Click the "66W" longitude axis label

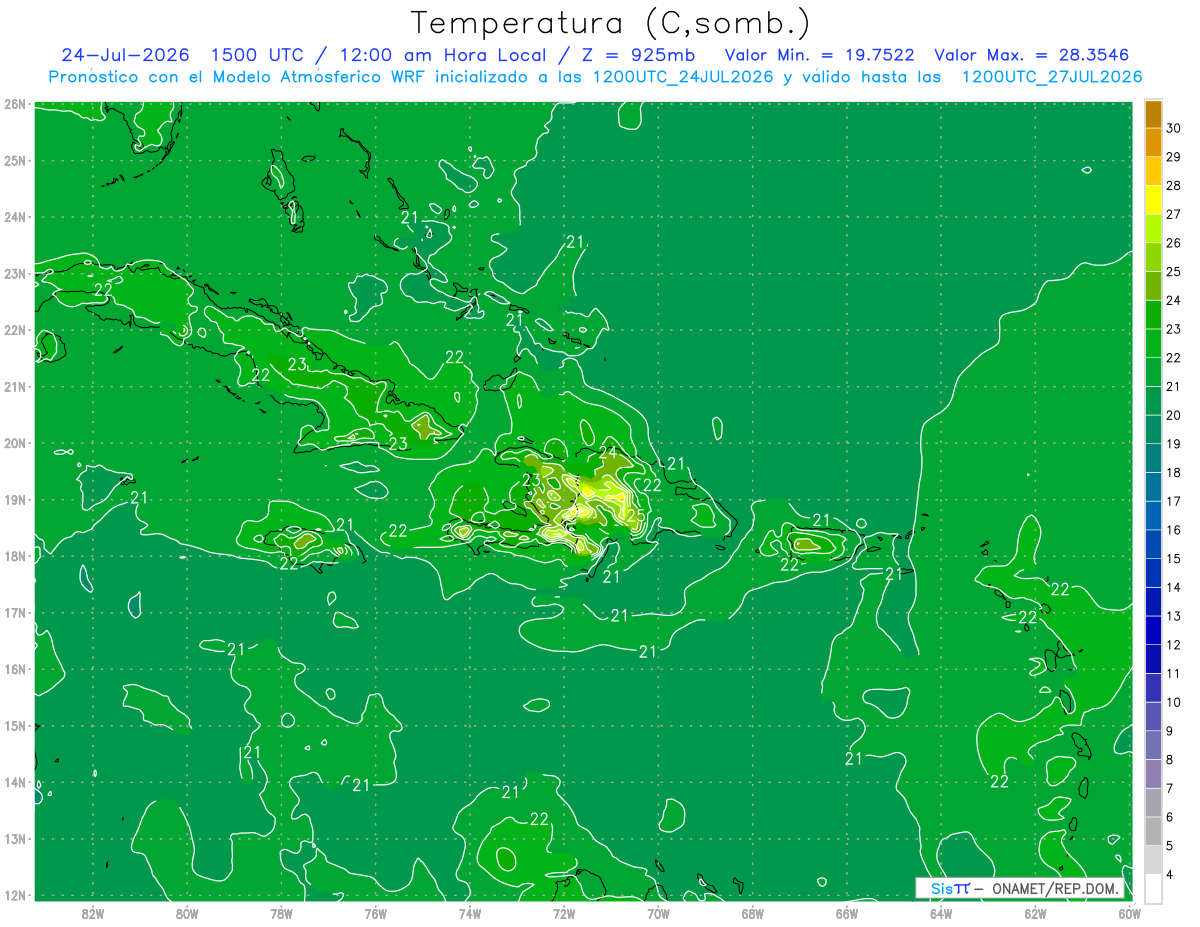click(846, 913)
